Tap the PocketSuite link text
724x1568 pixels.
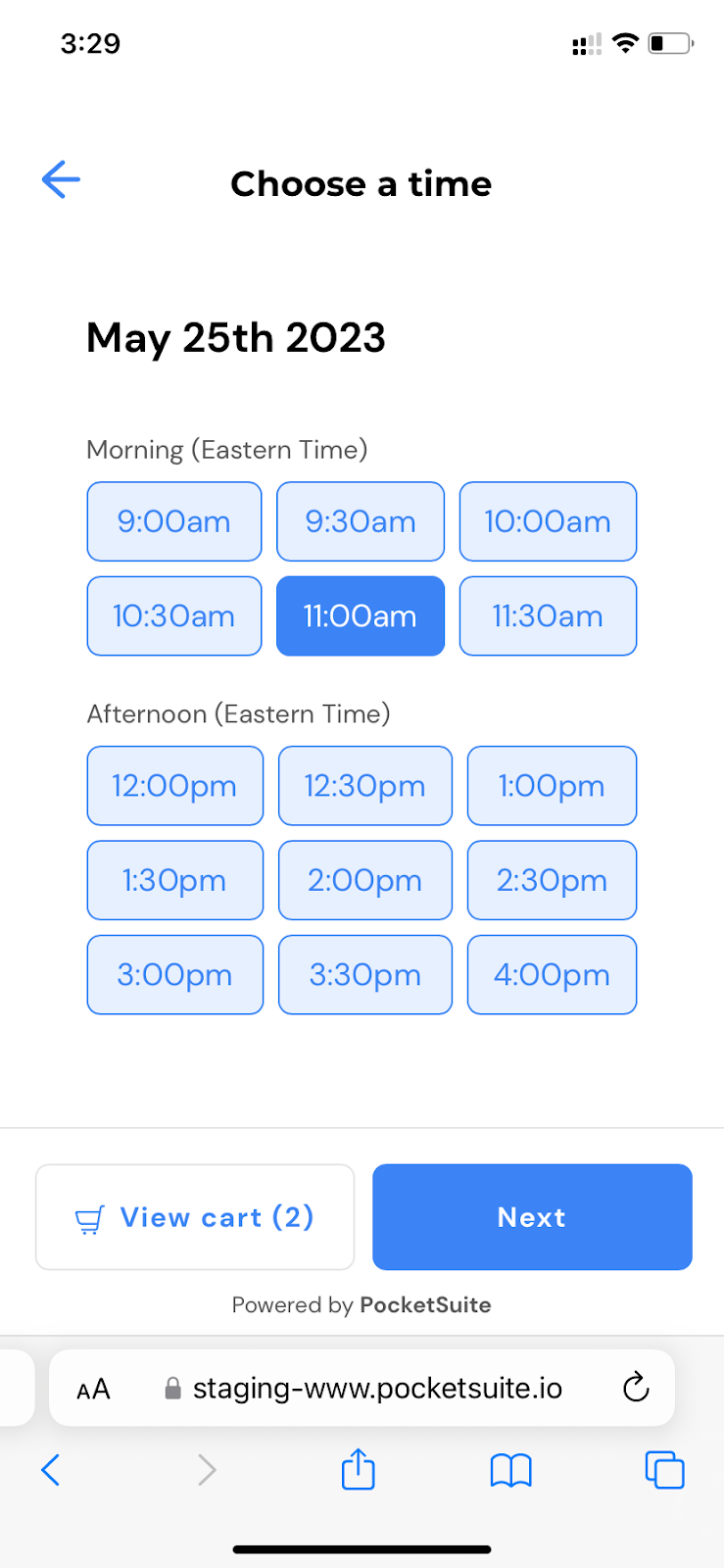point(425,1305)
